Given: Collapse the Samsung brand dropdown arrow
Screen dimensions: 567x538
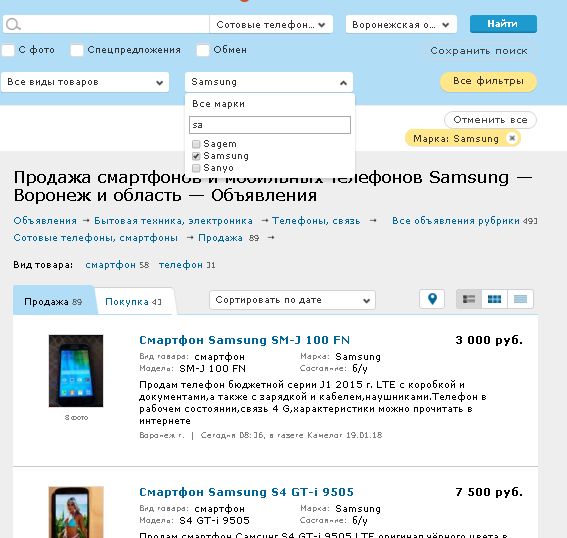Looking at the screenshot, I should pyautogui.click(x=343, y=83).
